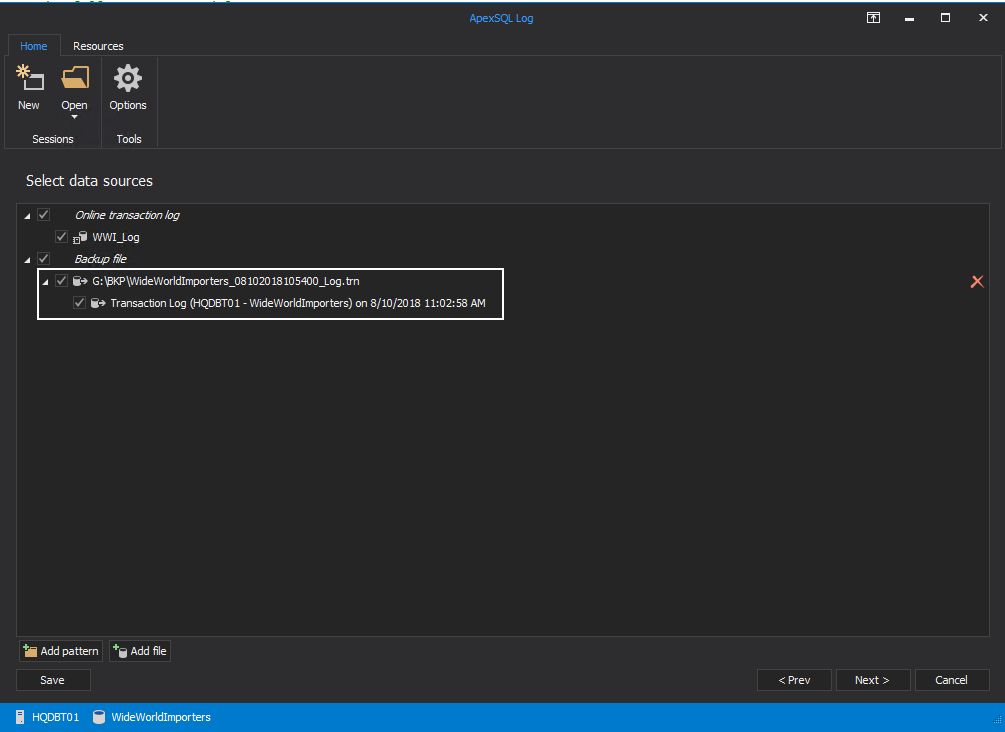The height and width of the screenshot is (732, 1005).
Task: Collapse the G:\BKP .trn file node
Action: tap(45, 282)
